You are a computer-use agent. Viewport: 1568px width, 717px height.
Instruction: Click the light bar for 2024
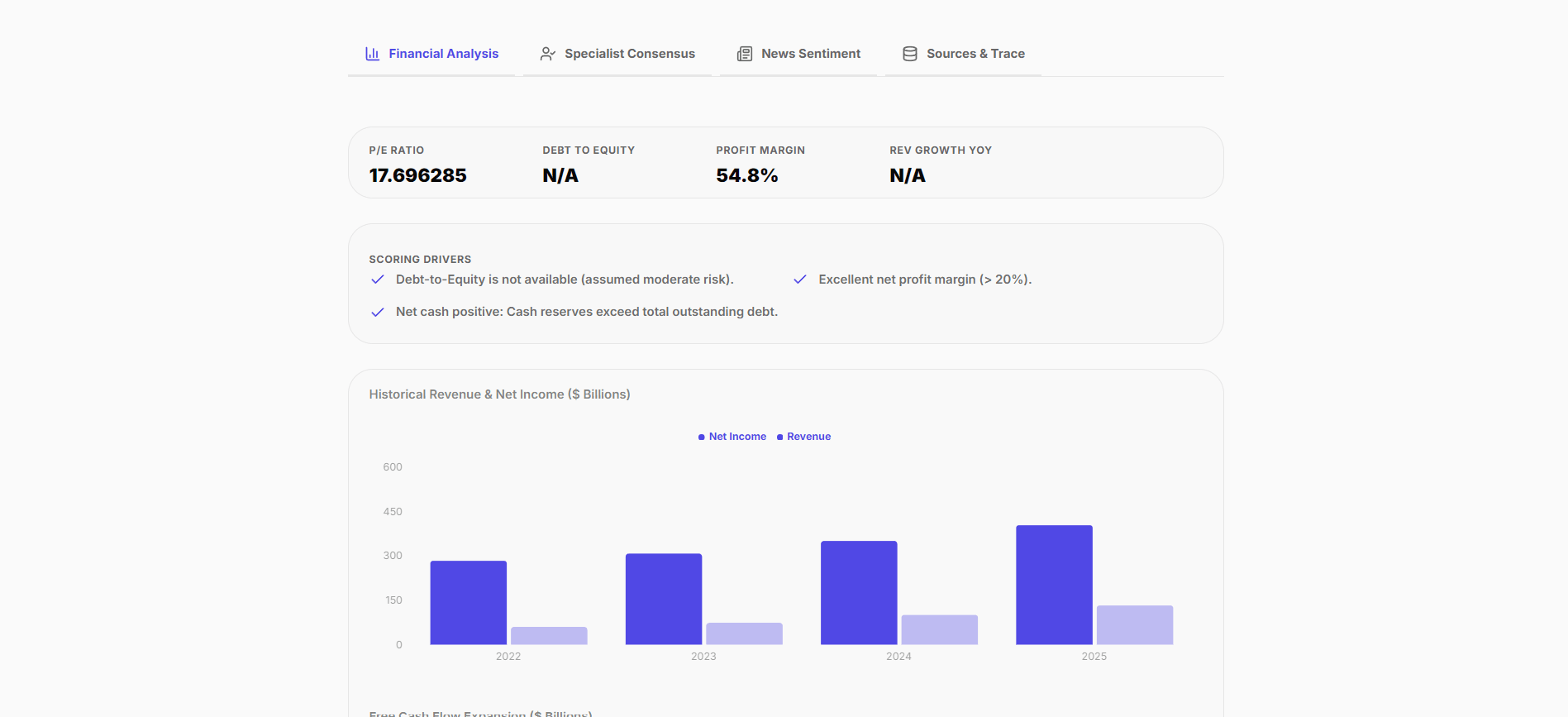(940, 630)
